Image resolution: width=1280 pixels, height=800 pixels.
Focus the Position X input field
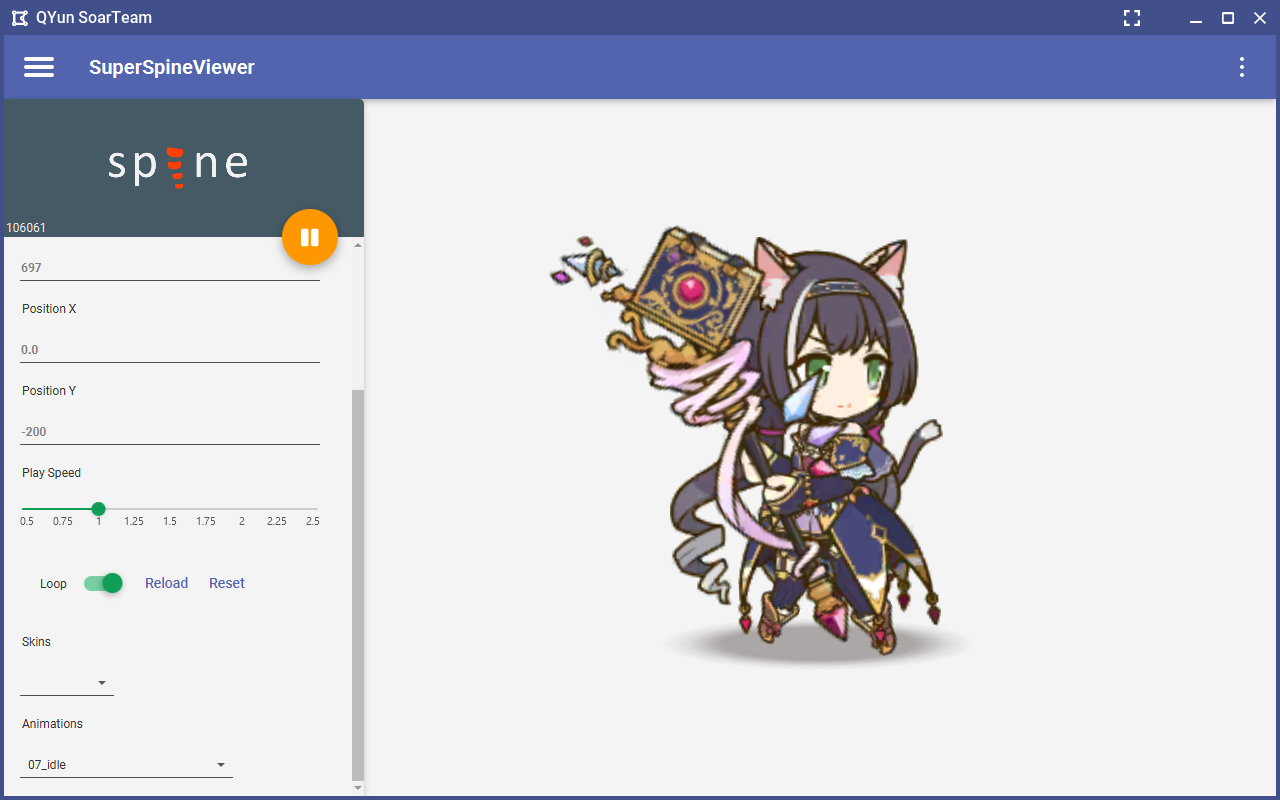(x=170, y=350)
